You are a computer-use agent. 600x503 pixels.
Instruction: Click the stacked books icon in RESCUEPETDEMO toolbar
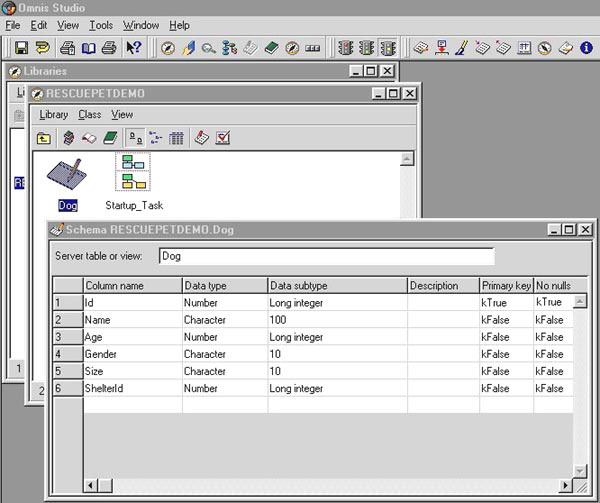pos(69,138)
